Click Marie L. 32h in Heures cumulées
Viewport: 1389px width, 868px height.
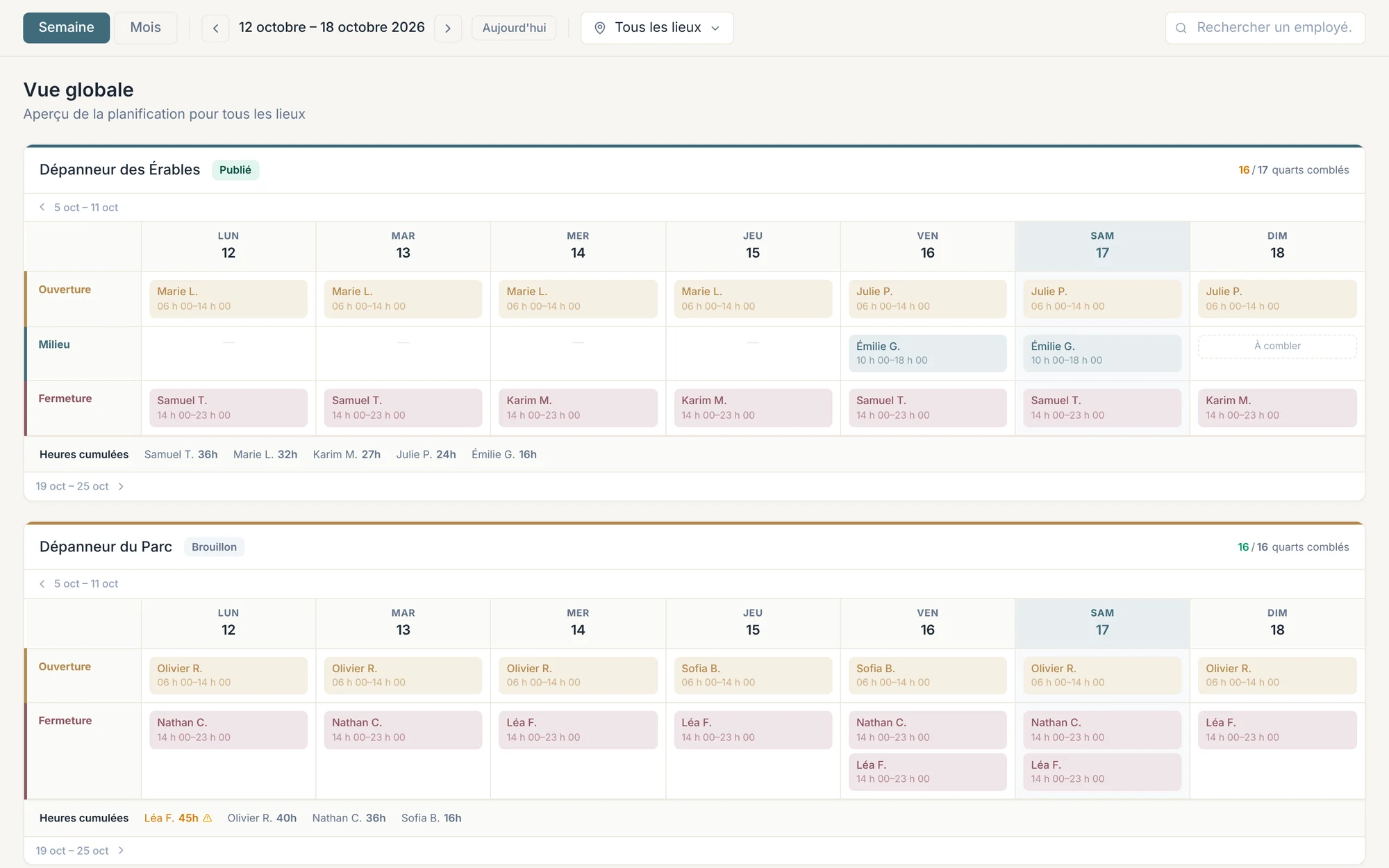click(x=265, y=454)
